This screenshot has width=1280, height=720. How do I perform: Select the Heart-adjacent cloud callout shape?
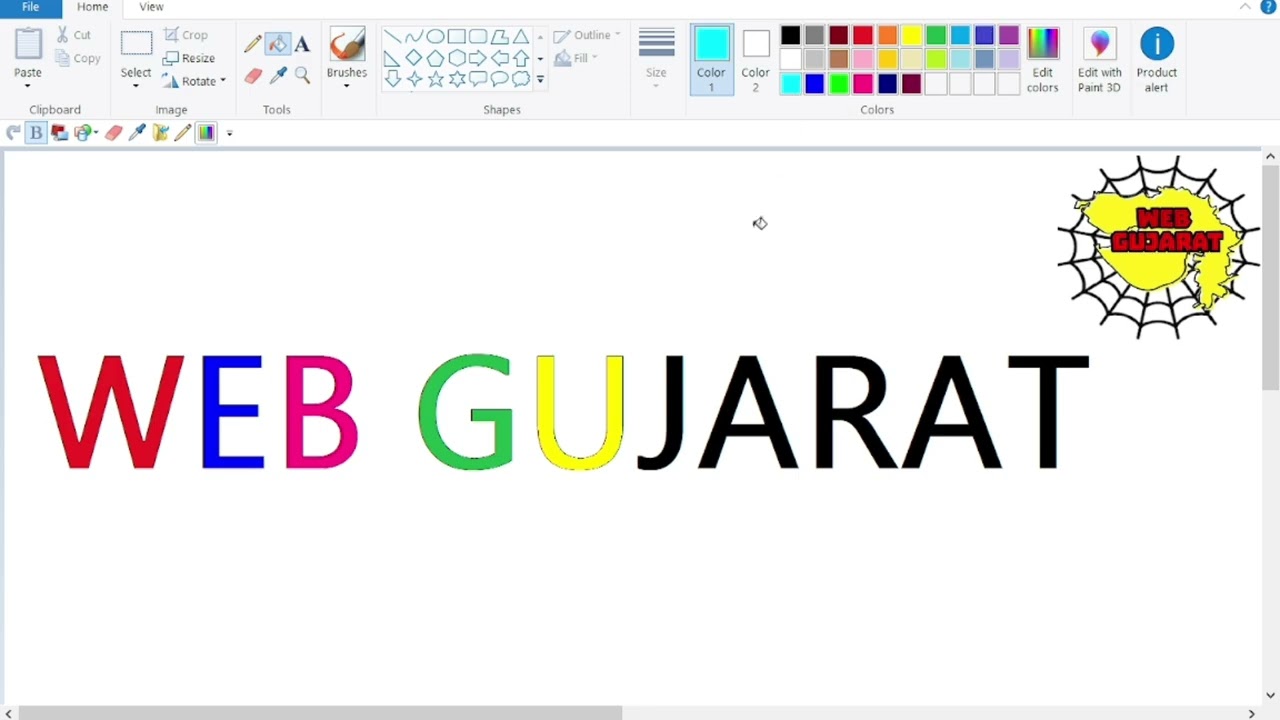[x=521, y=79]
